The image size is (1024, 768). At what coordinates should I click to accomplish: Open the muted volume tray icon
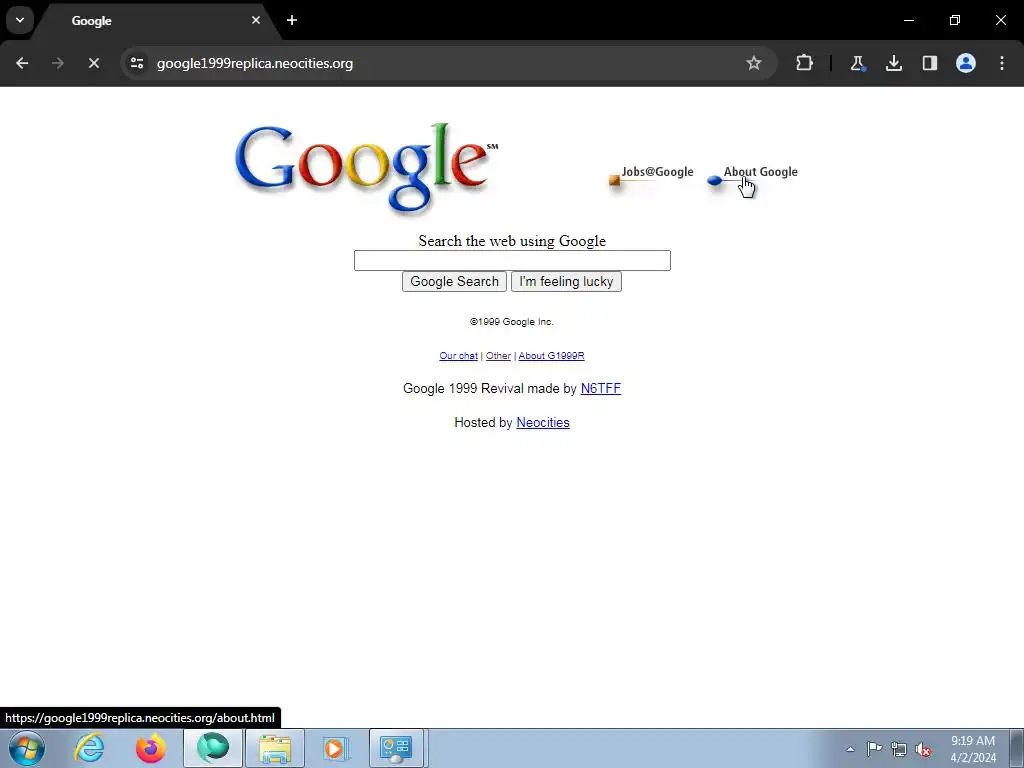923,749
